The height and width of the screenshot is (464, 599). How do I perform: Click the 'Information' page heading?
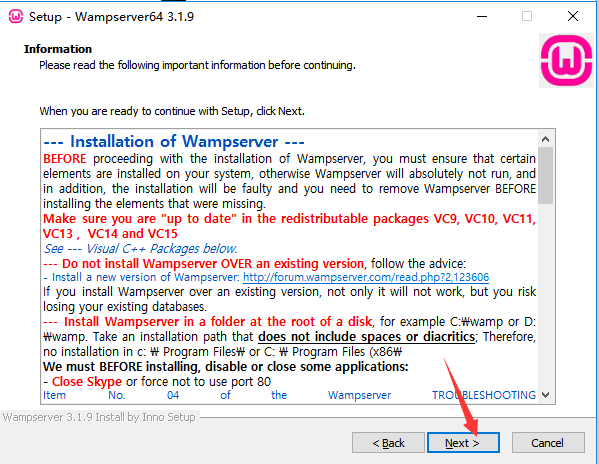[x=58, y=49]
